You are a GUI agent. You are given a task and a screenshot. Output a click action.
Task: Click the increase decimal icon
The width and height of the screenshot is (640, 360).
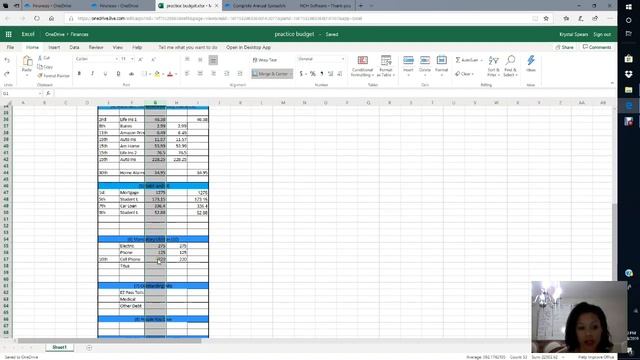pyautogui.click(x=331, y=74)
